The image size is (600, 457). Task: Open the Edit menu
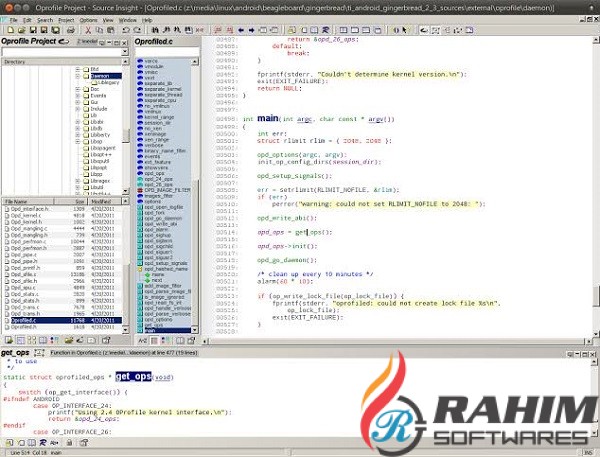click(27, 20)
